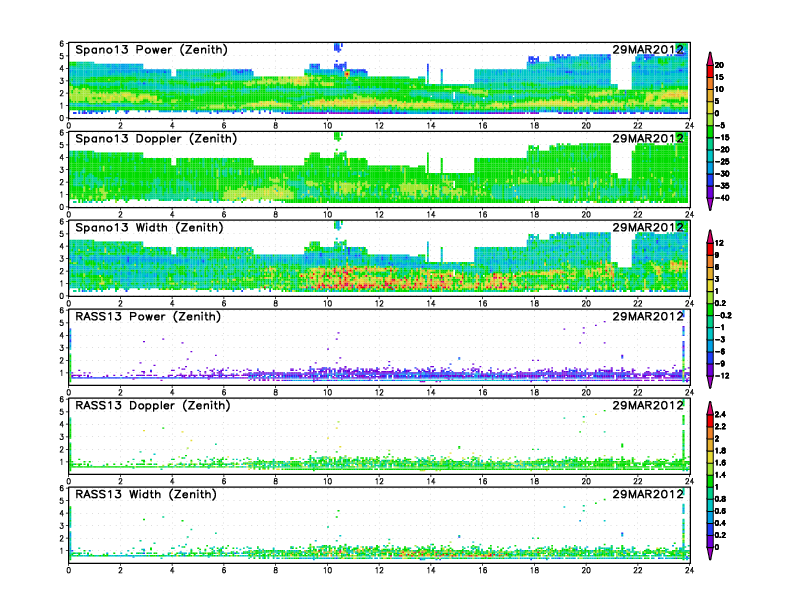Click hour 4 tick below RASS13 Power panel

(172, 392)
